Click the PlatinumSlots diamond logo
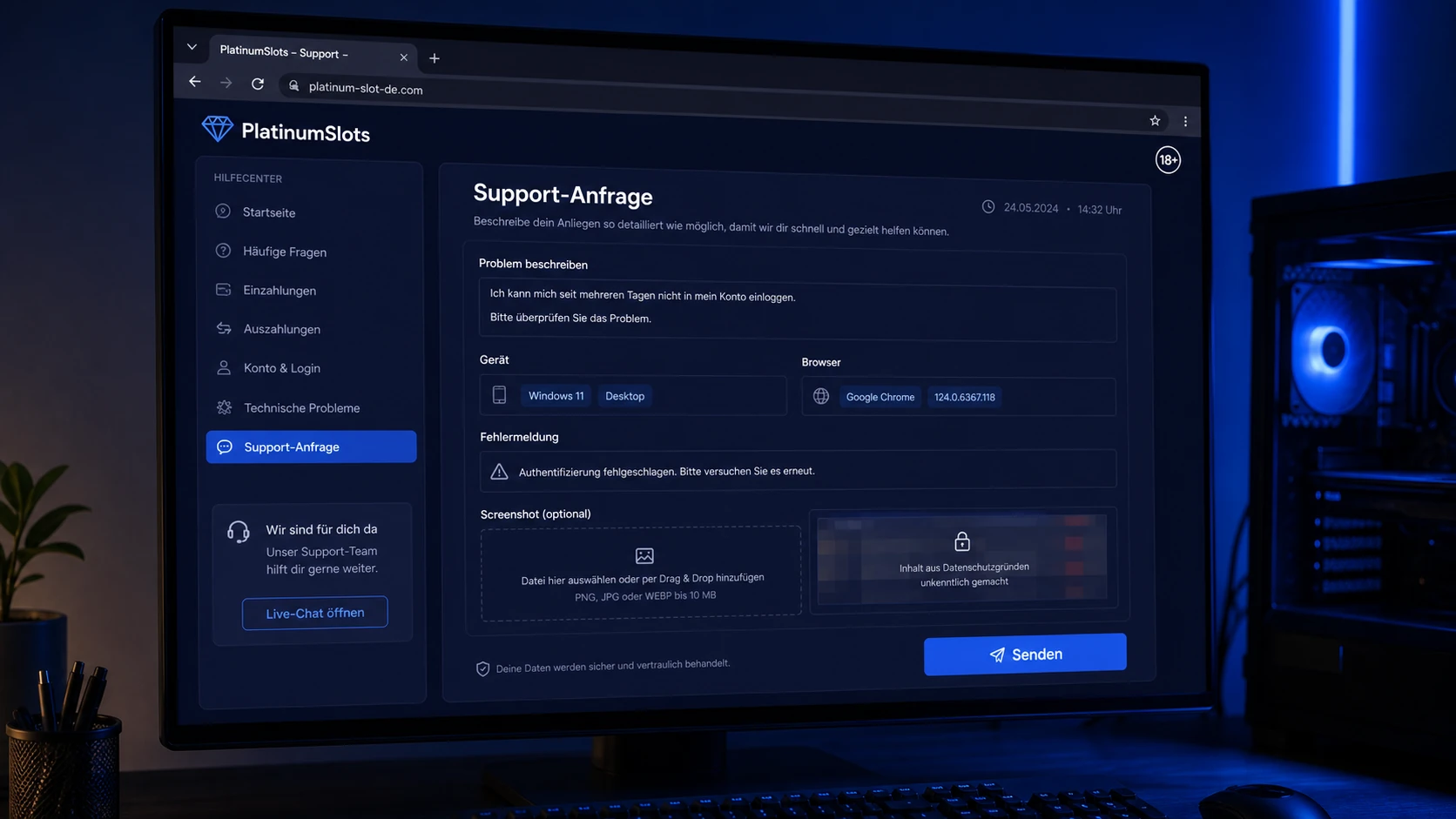This screenshot has width=1456, height=819. (217, 129)
